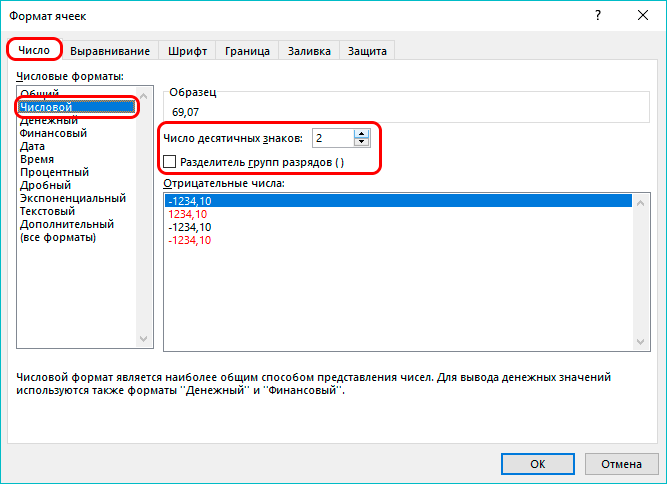The width and height of the screenshot is (667, 484).
Task: Select red -1234,10 with minus
Action: coord(398,240)
